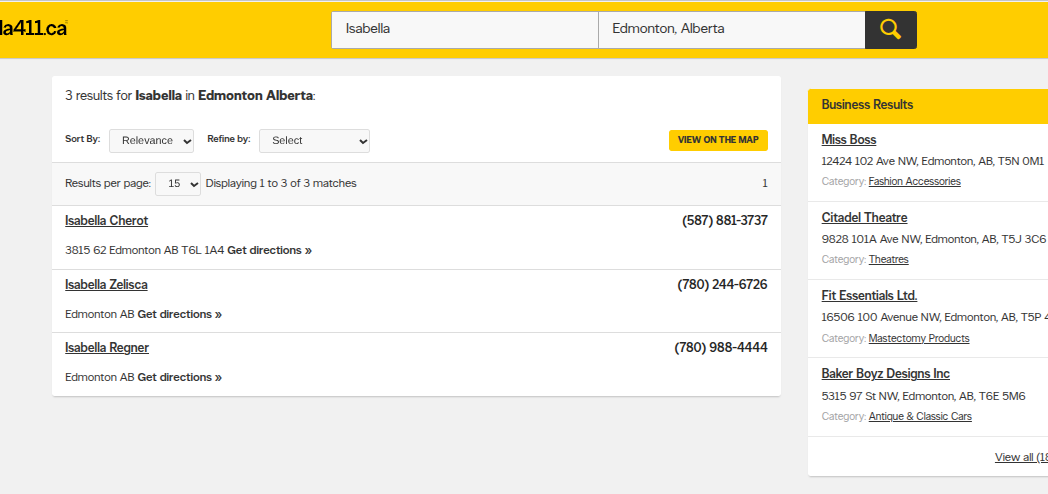This screenshot has width=1048, height=494.
Task: Open the Isabella Zelisca listing
Action: [106, 285]
